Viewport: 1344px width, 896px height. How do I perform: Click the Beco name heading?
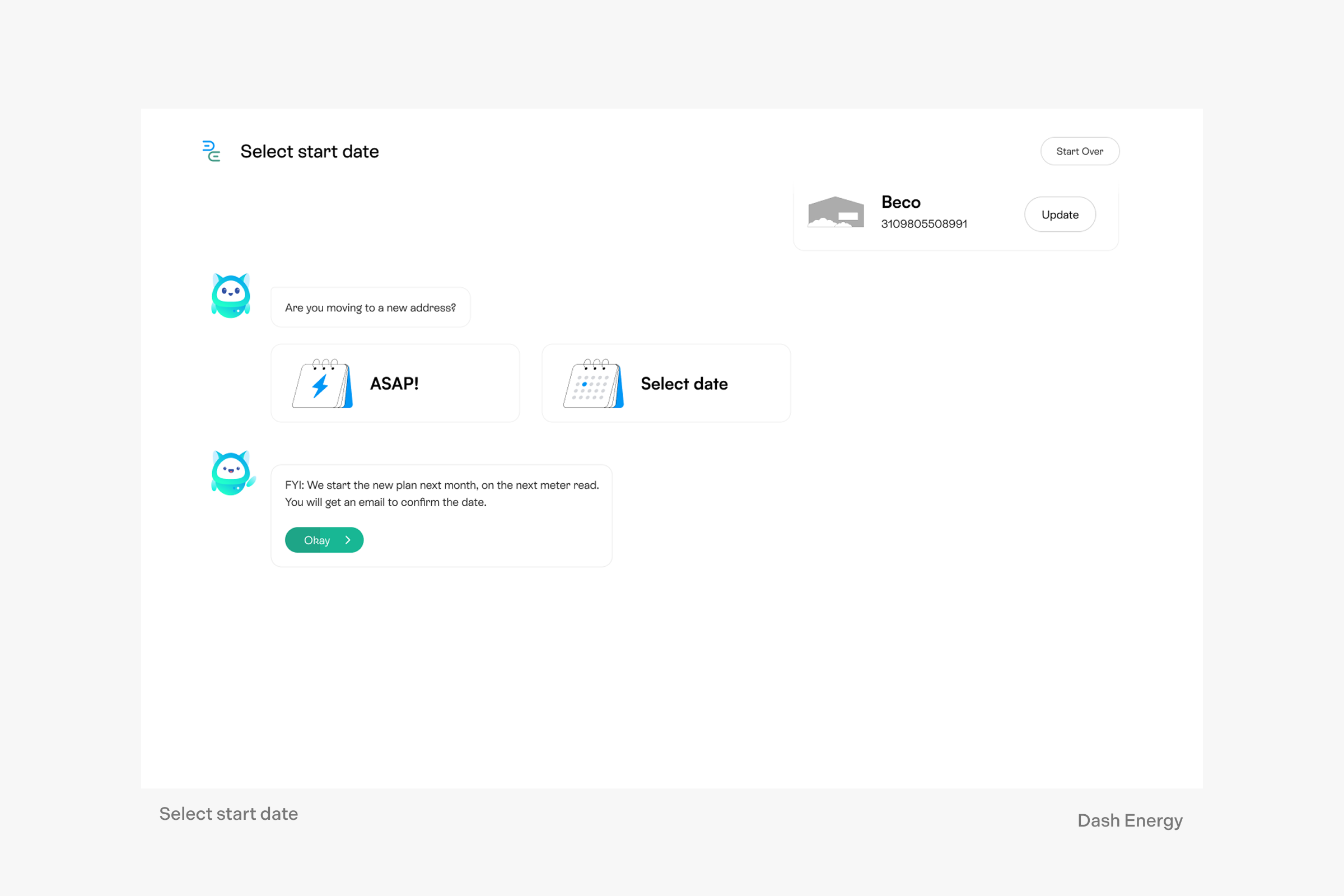pyautogui.click(x=900, y=202)
